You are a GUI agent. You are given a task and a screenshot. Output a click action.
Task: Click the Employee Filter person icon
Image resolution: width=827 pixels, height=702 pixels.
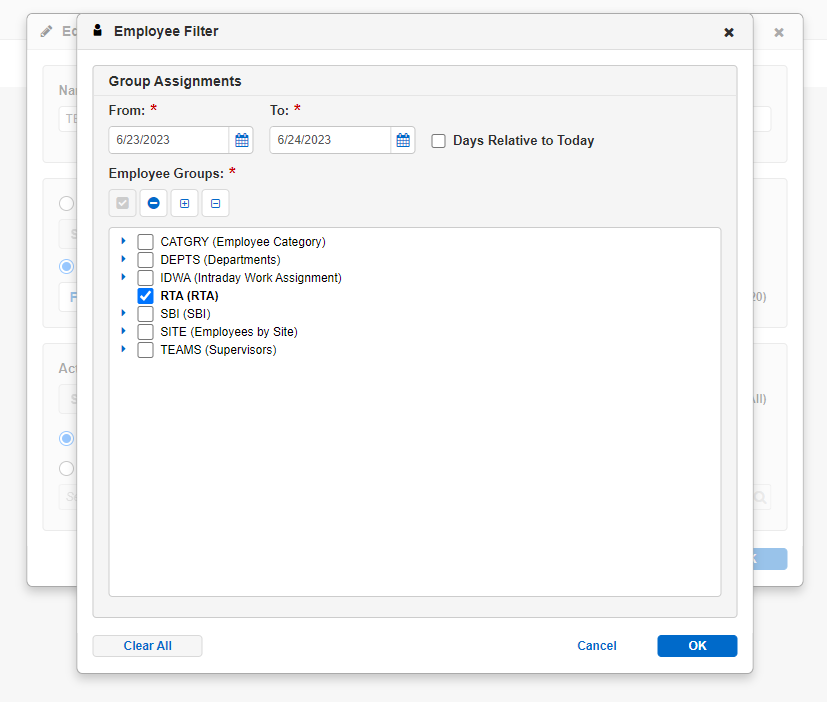pos(97,31)
